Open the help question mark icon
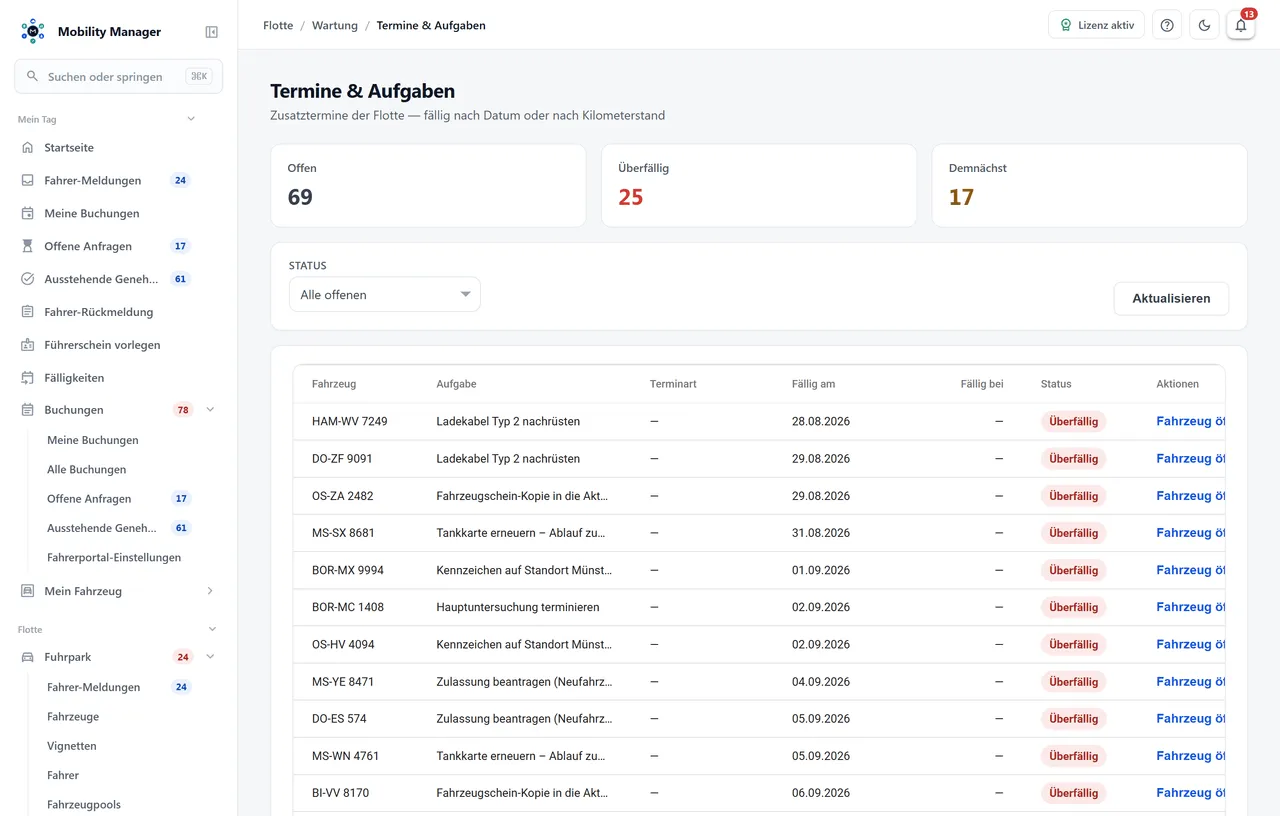The height and width of the screenshot is (816, 1280). pos(1167,25)
